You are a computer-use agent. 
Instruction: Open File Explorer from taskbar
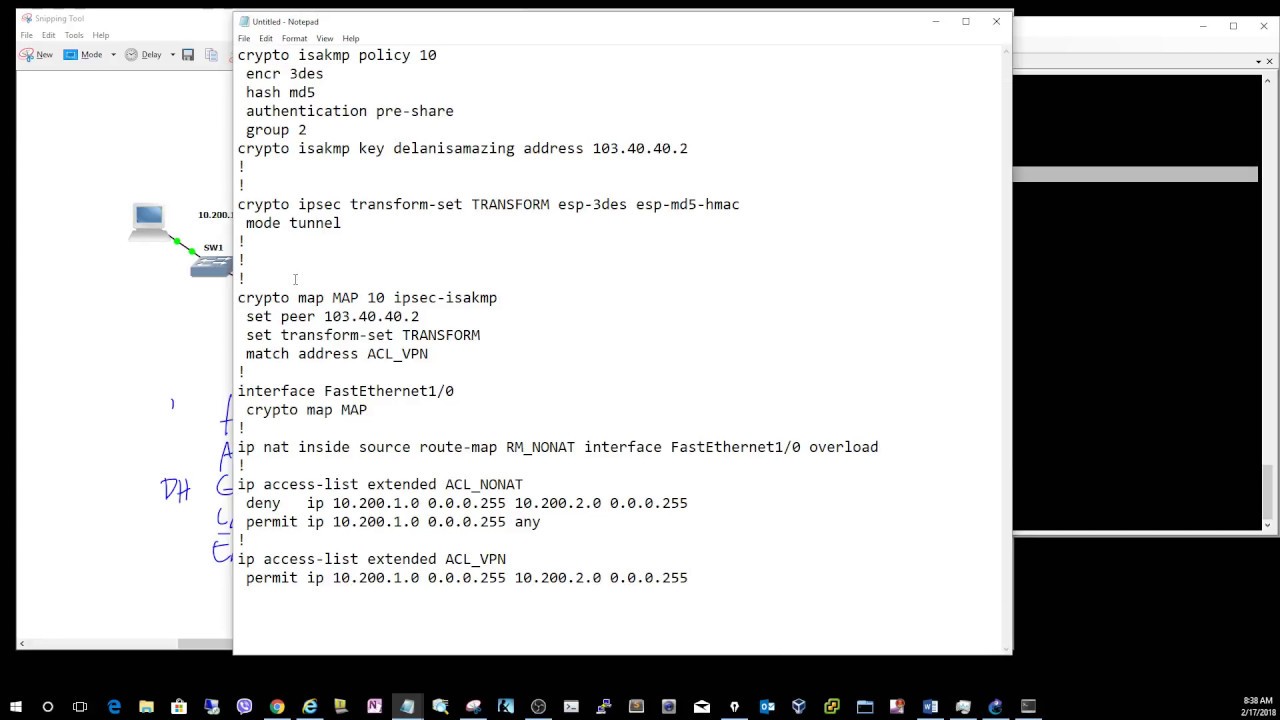pyautogui.click(x=146, y=707)
